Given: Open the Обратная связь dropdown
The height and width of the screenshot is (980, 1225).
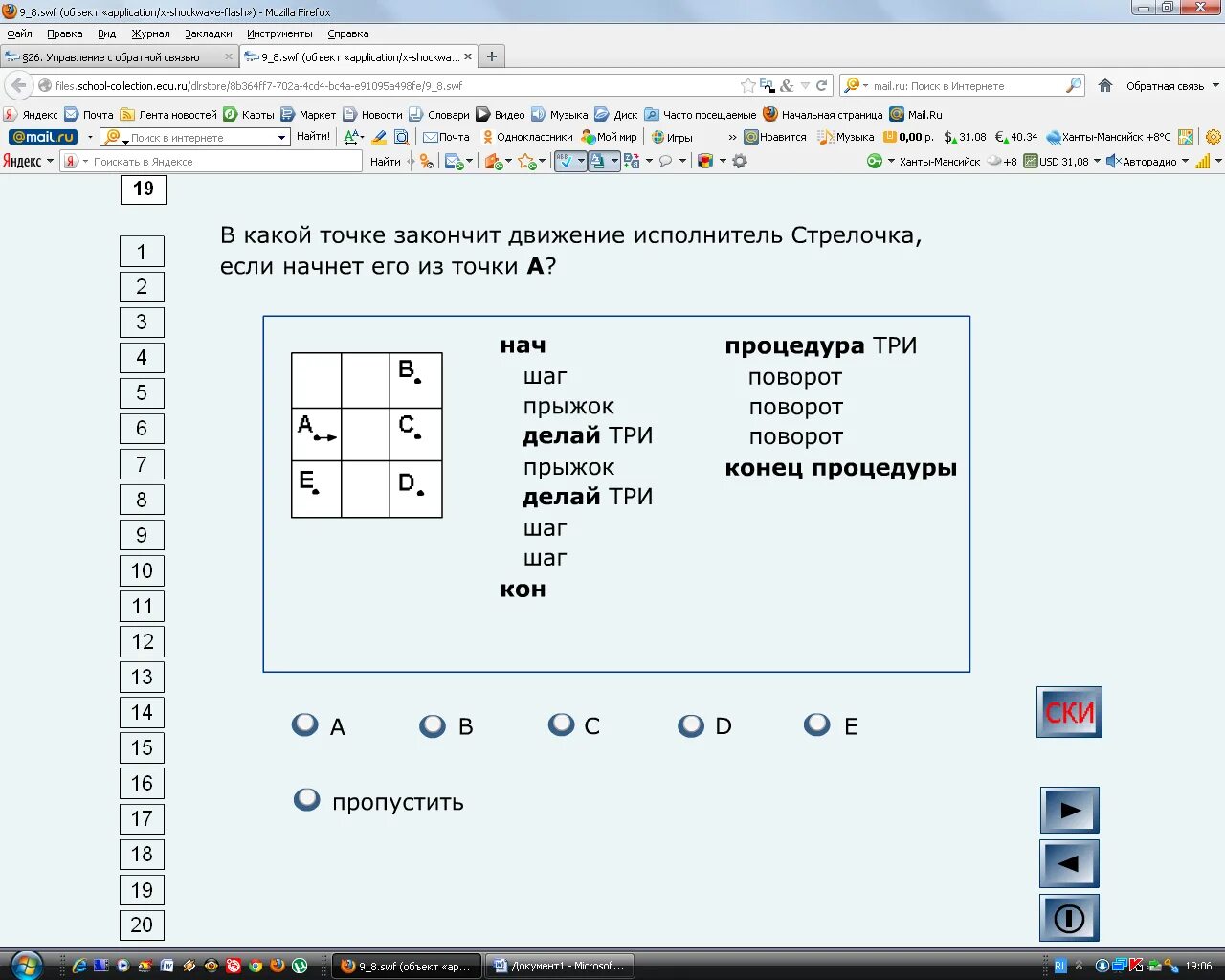Looking at the screenshot, I should click(1172, 86).
